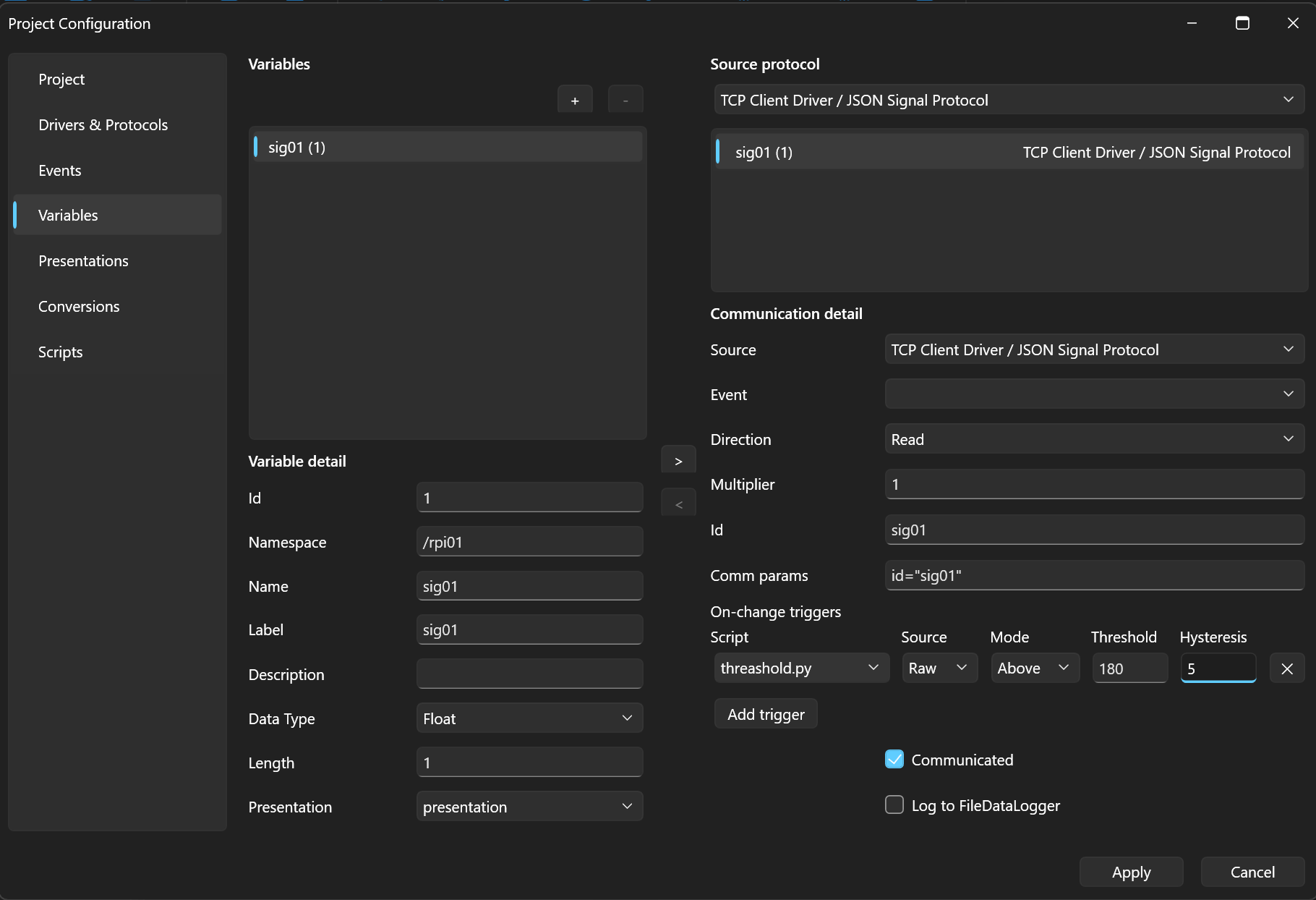This screenshot has width=1316, height=900.
Task: Open the Events section
Action: click(117, 171)
